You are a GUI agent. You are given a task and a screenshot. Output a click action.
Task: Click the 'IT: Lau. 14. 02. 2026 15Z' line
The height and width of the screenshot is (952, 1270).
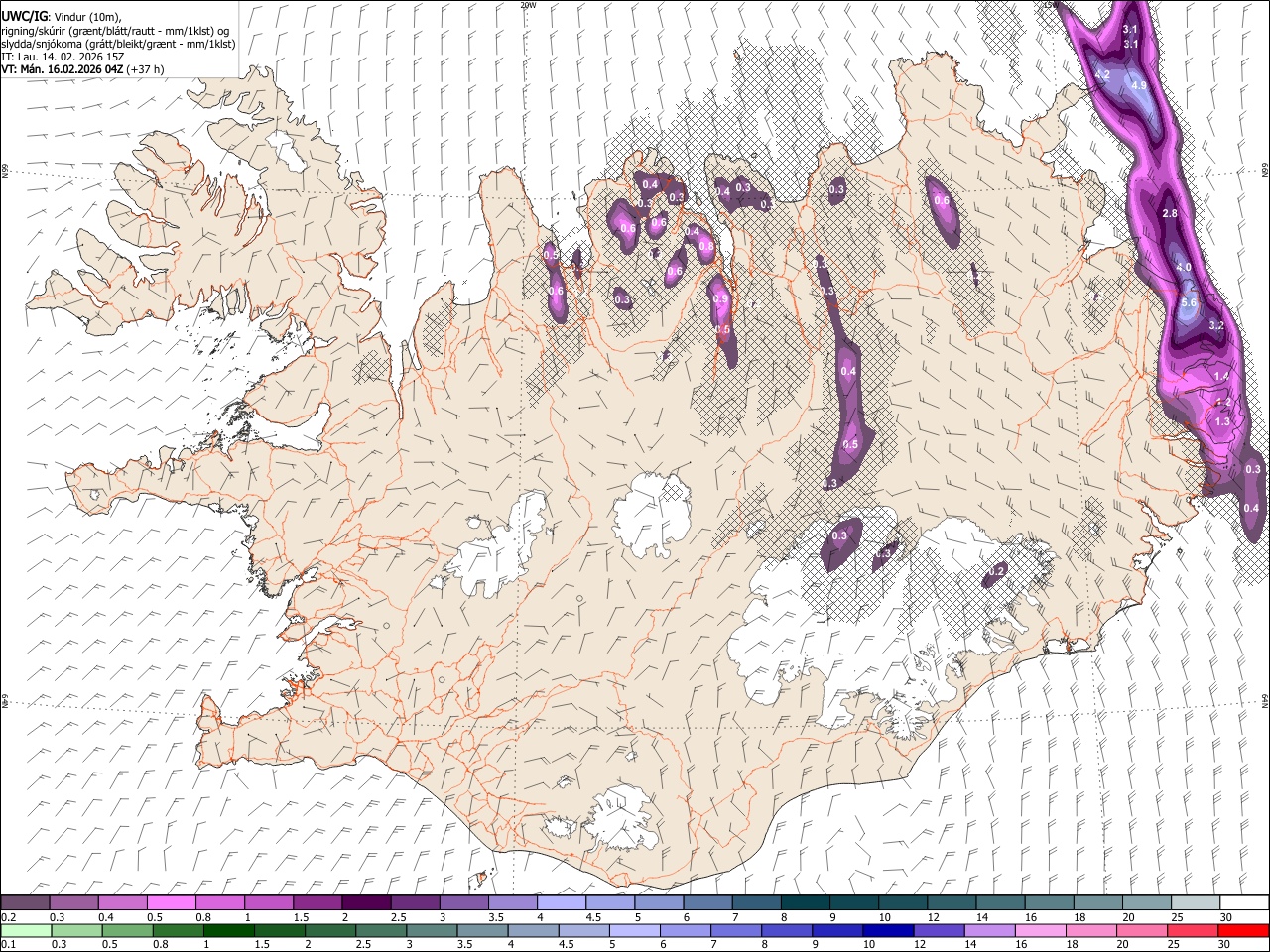tap(63, 57)
